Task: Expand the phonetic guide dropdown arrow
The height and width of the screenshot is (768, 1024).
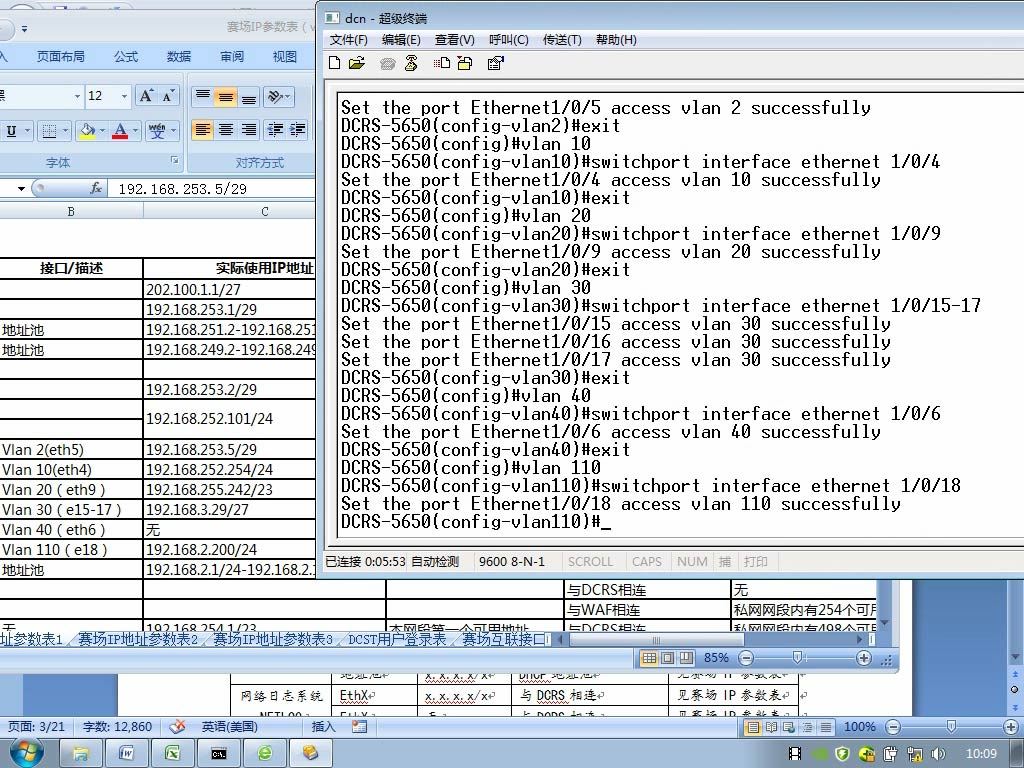Action: (x=173, y=131)
